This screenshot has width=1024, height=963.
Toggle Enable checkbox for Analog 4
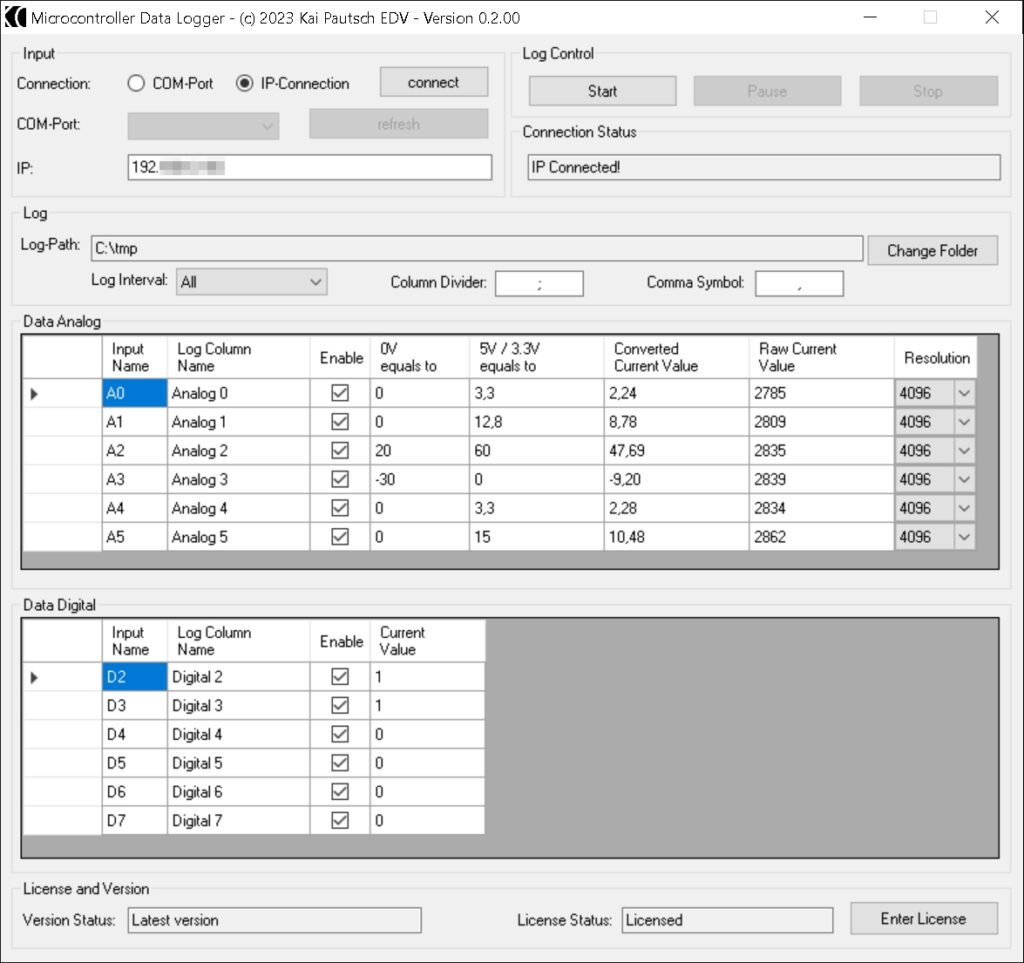click(x=340, y=508)
